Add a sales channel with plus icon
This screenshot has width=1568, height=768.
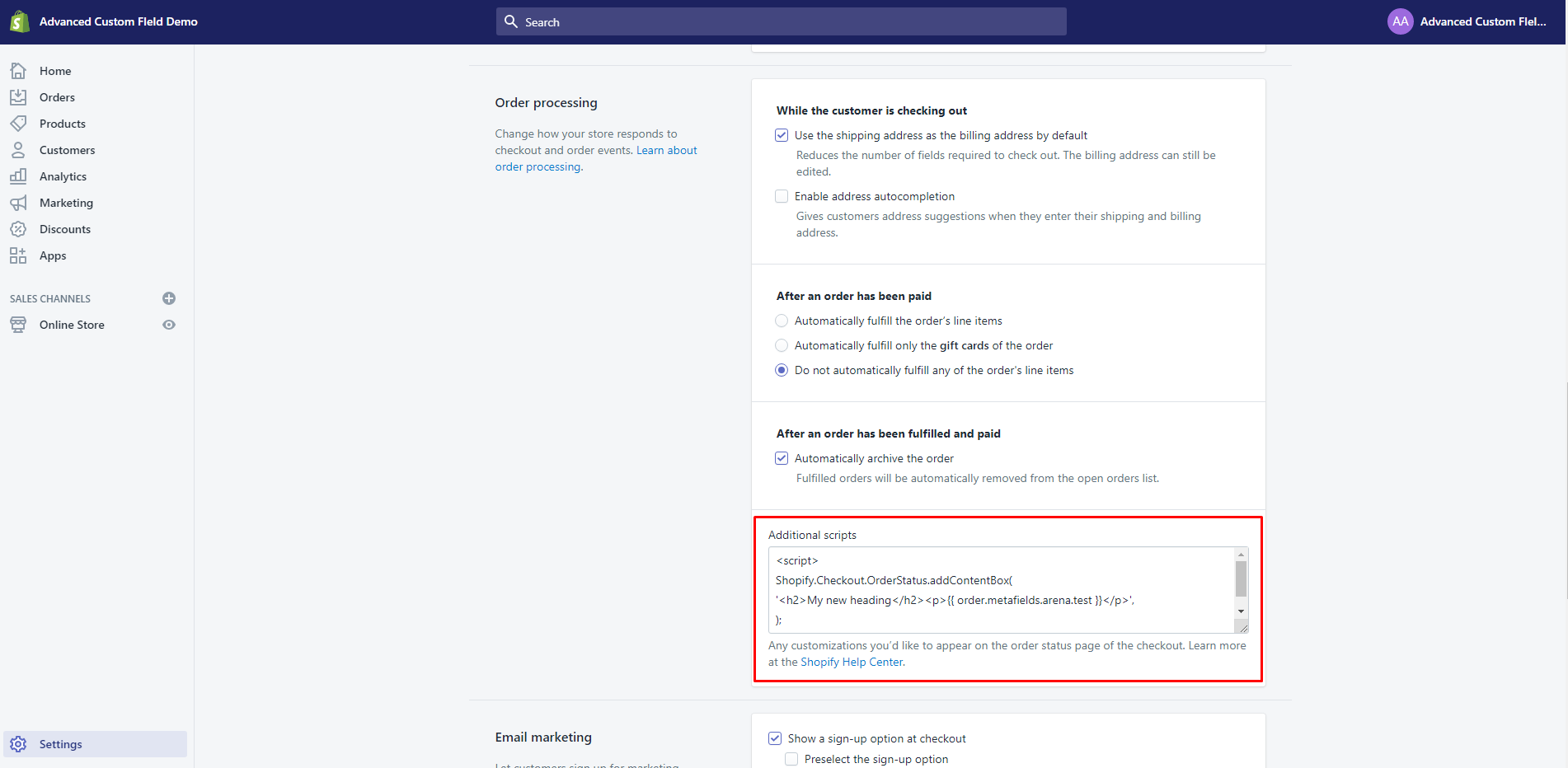pos(169,298)
